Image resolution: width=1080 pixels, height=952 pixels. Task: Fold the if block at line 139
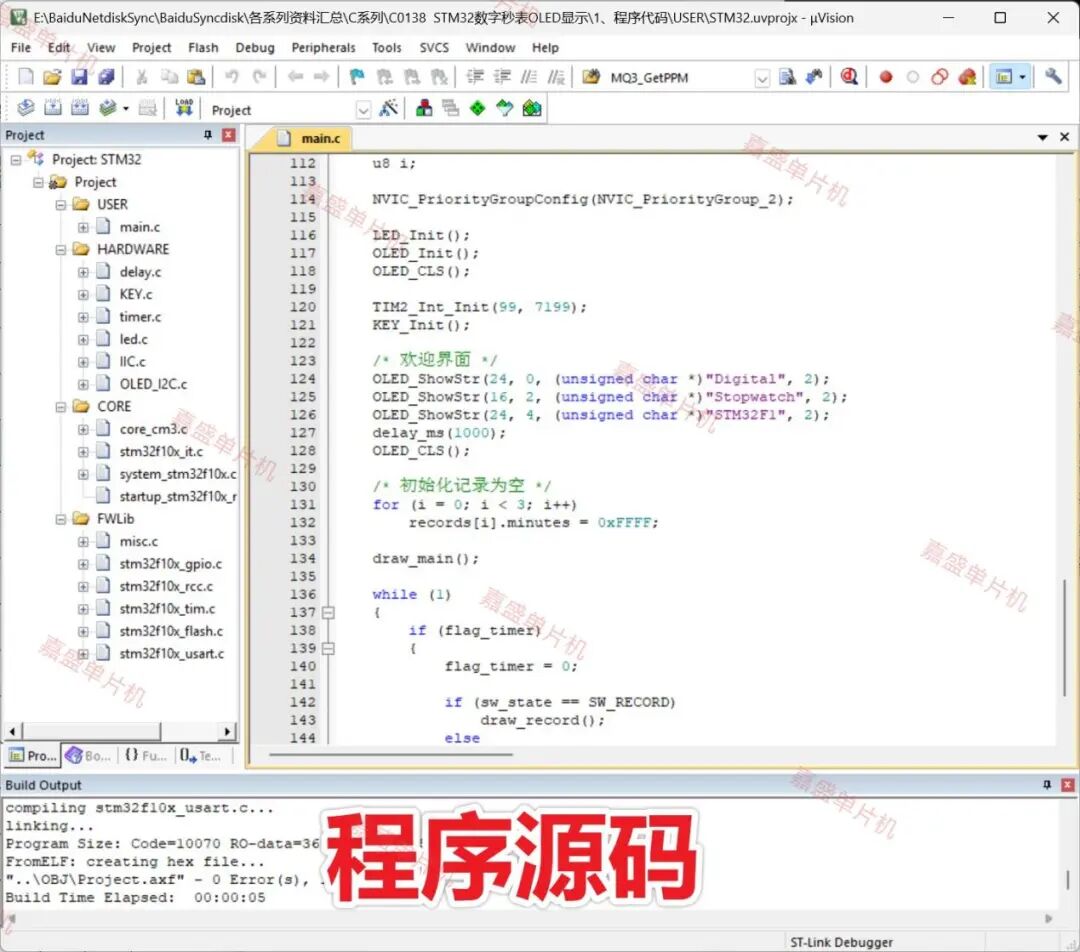tap(329, 648)
